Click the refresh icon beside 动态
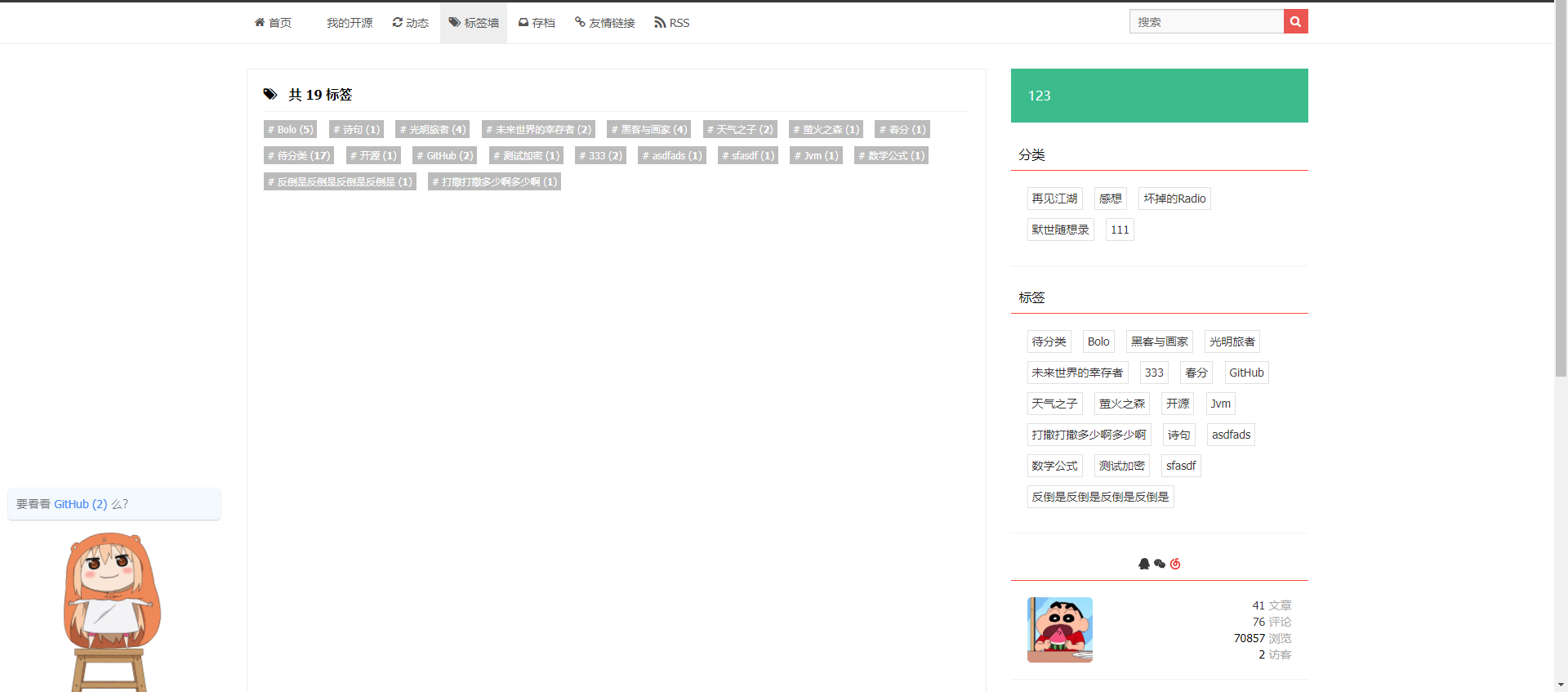 [x=397, y=22]
